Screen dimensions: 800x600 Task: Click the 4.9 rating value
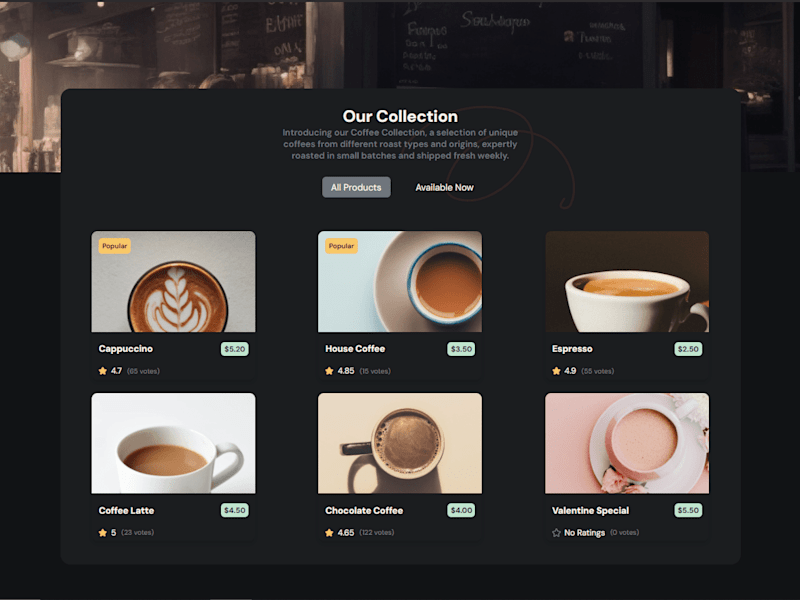click(570, 371)
